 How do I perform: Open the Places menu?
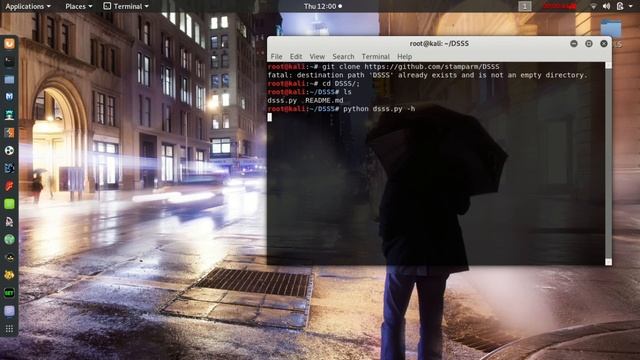[x=79, y=7]
